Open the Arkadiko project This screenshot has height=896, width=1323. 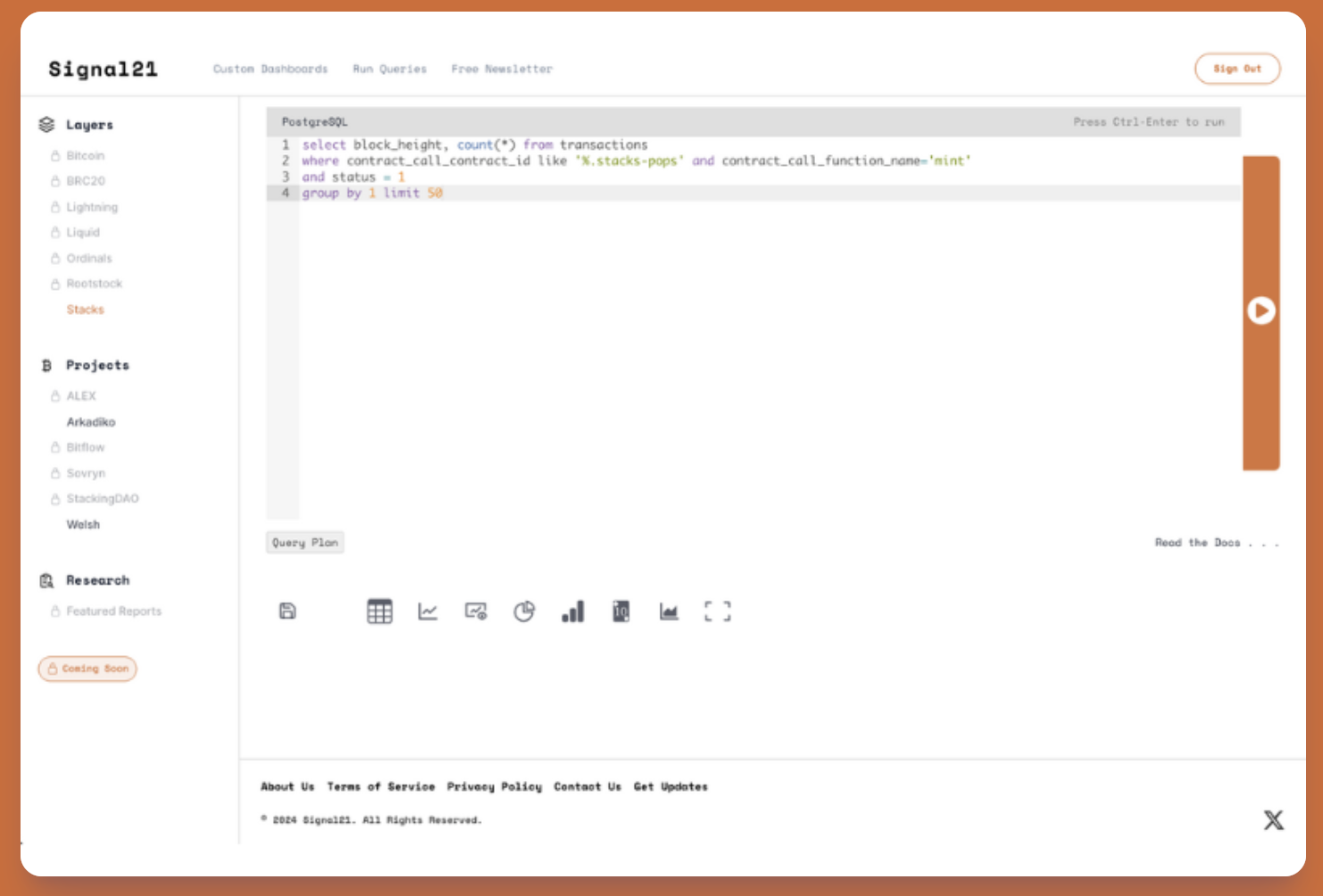click(91, 421)
